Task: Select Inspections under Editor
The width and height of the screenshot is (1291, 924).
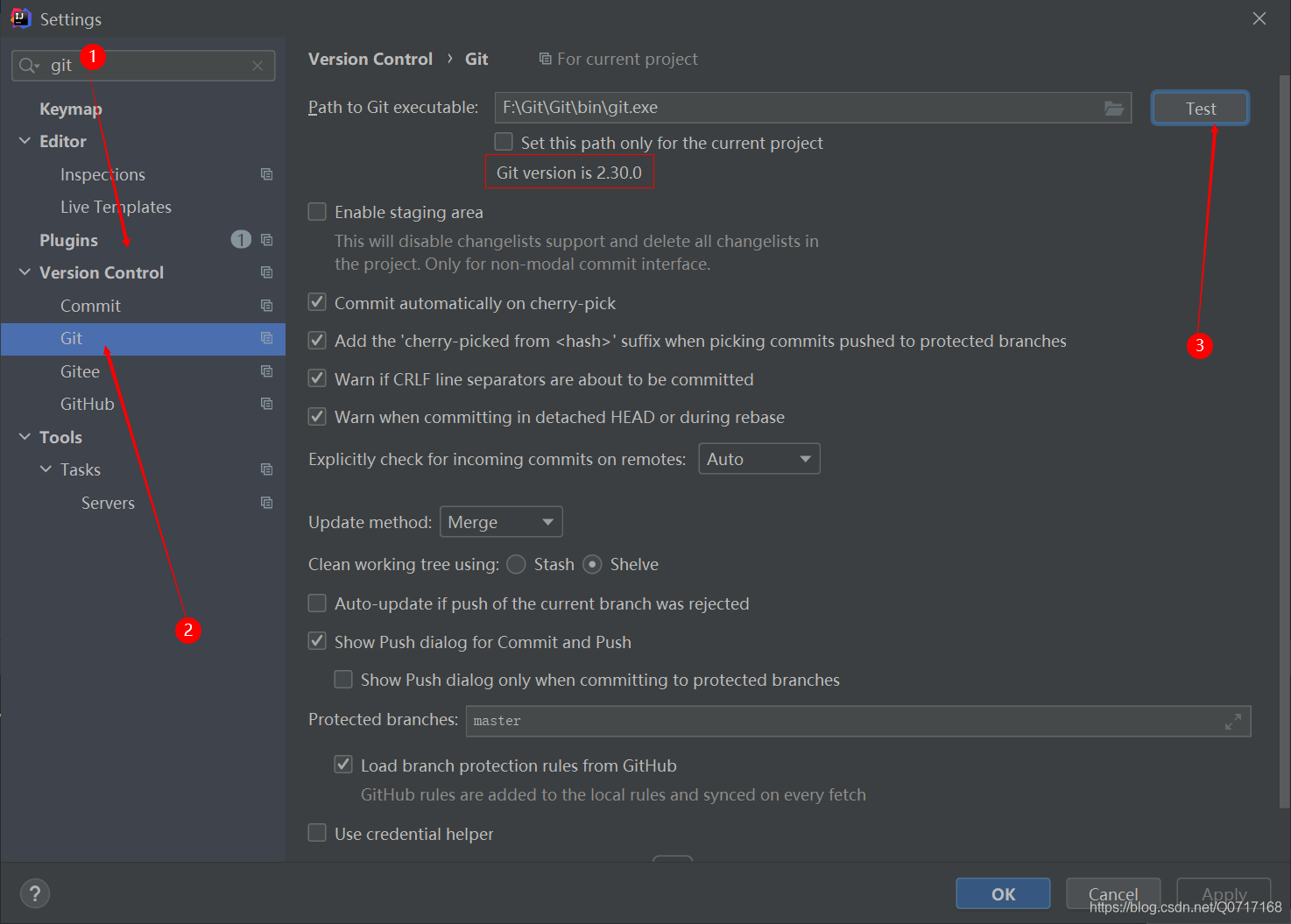Action: click(x=102, y=174)
